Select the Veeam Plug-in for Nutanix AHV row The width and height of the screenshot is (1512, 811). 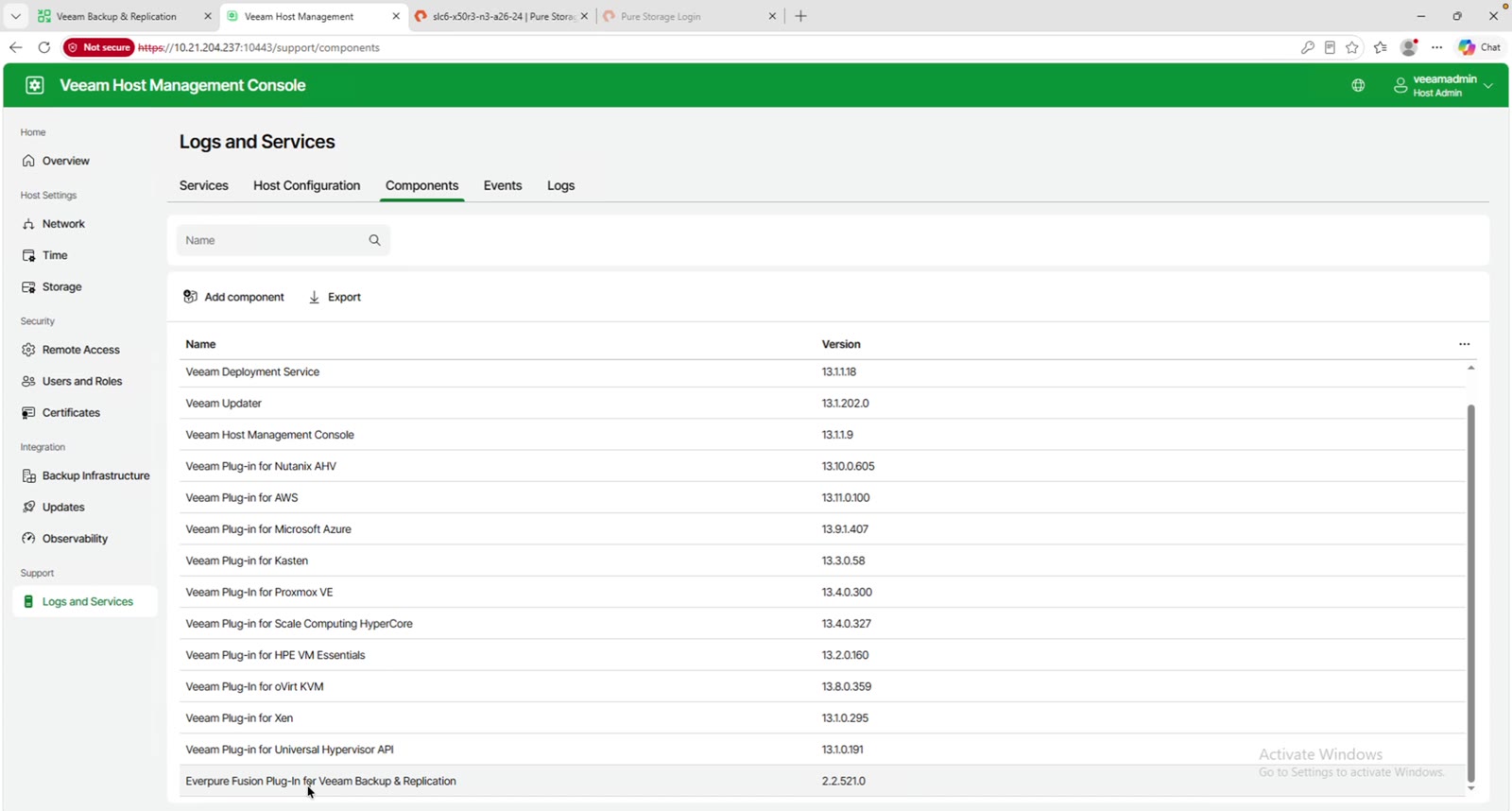(x=822, y=466)
